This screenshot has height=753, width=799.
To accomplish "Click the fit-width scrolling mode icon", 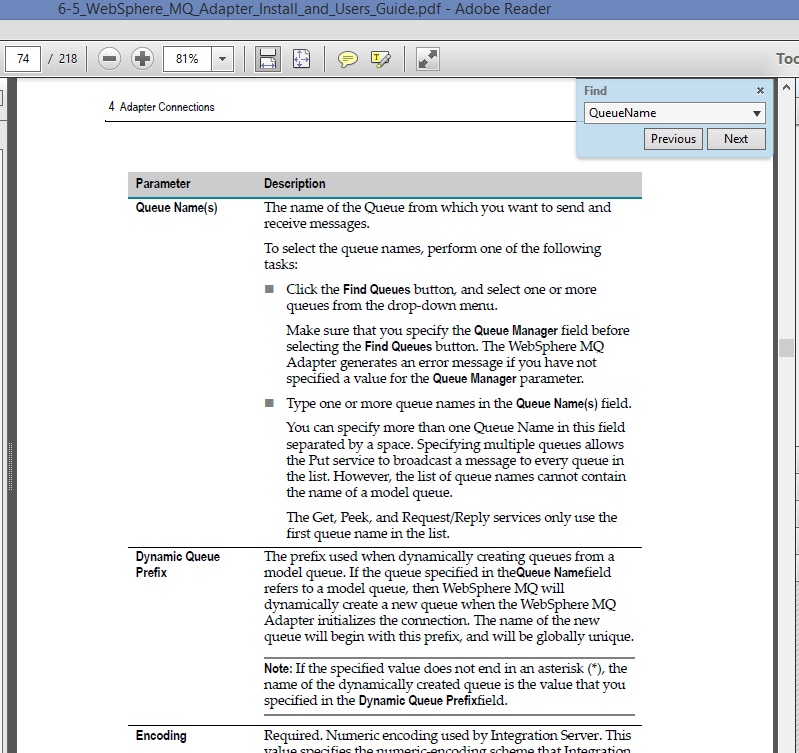I will click(x=268, y=59).
